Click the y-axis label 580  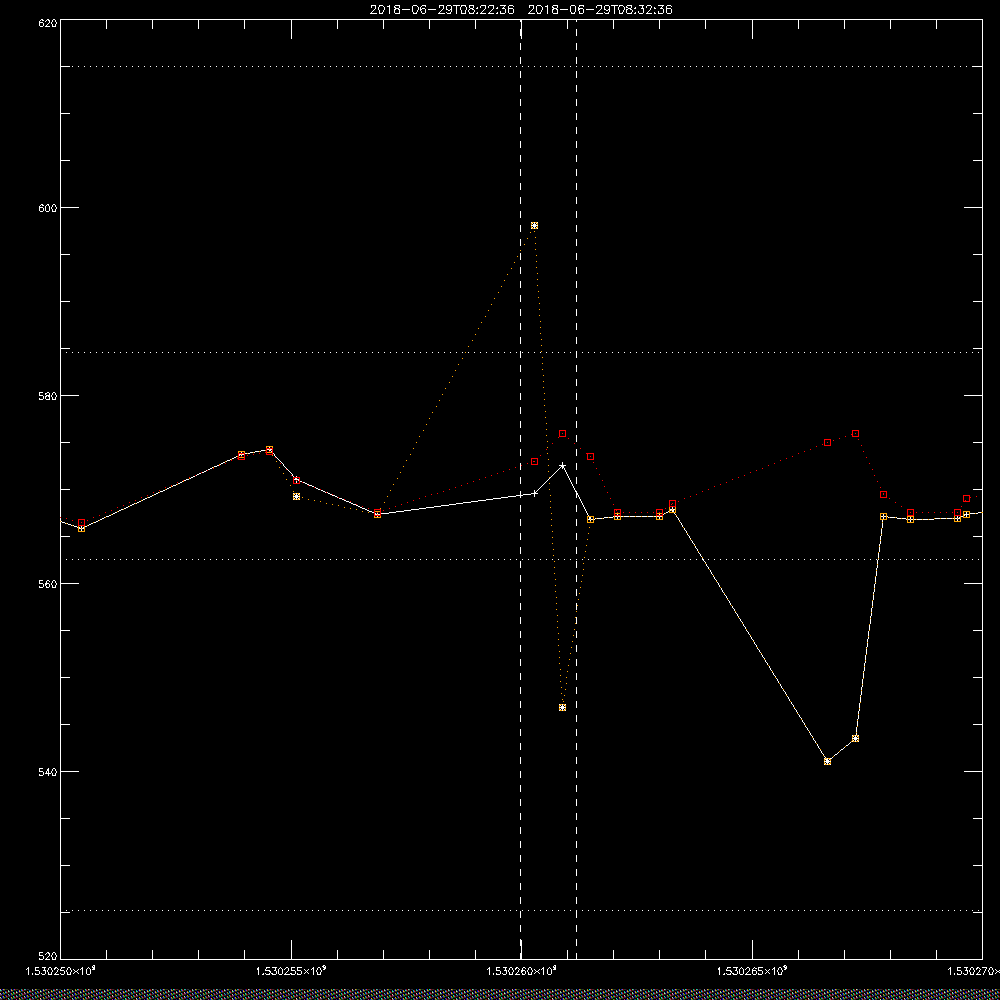tap(48, 395)
